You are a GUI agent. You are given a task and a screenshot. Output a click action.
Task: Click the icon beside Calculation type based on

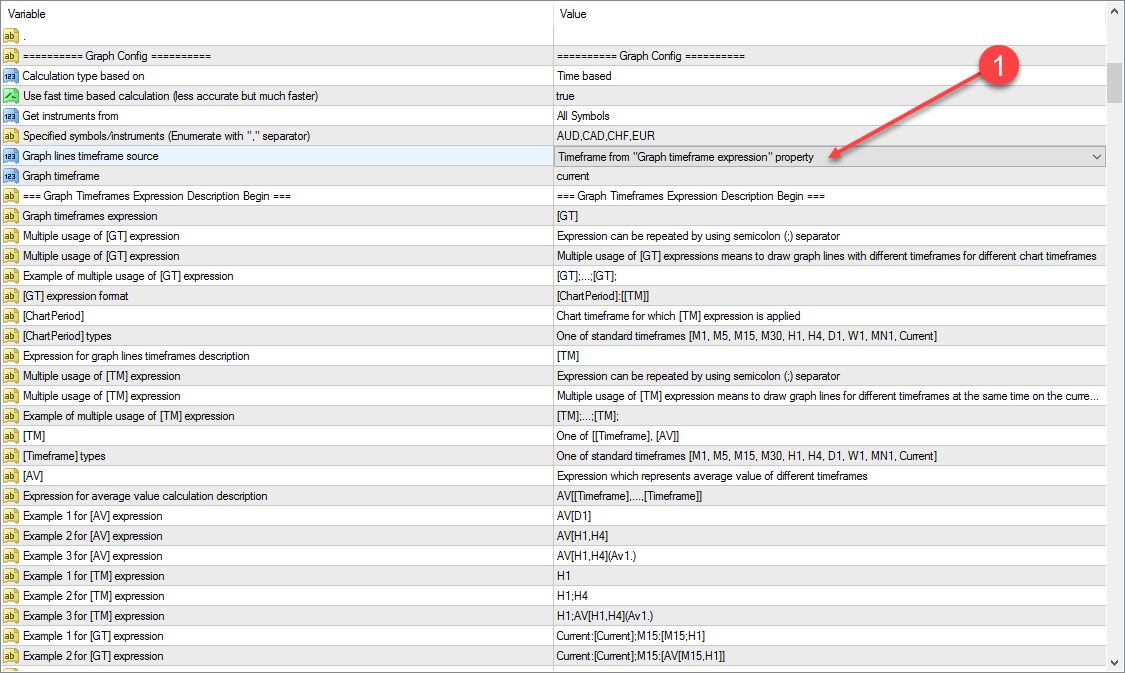[x=11, y=76]
